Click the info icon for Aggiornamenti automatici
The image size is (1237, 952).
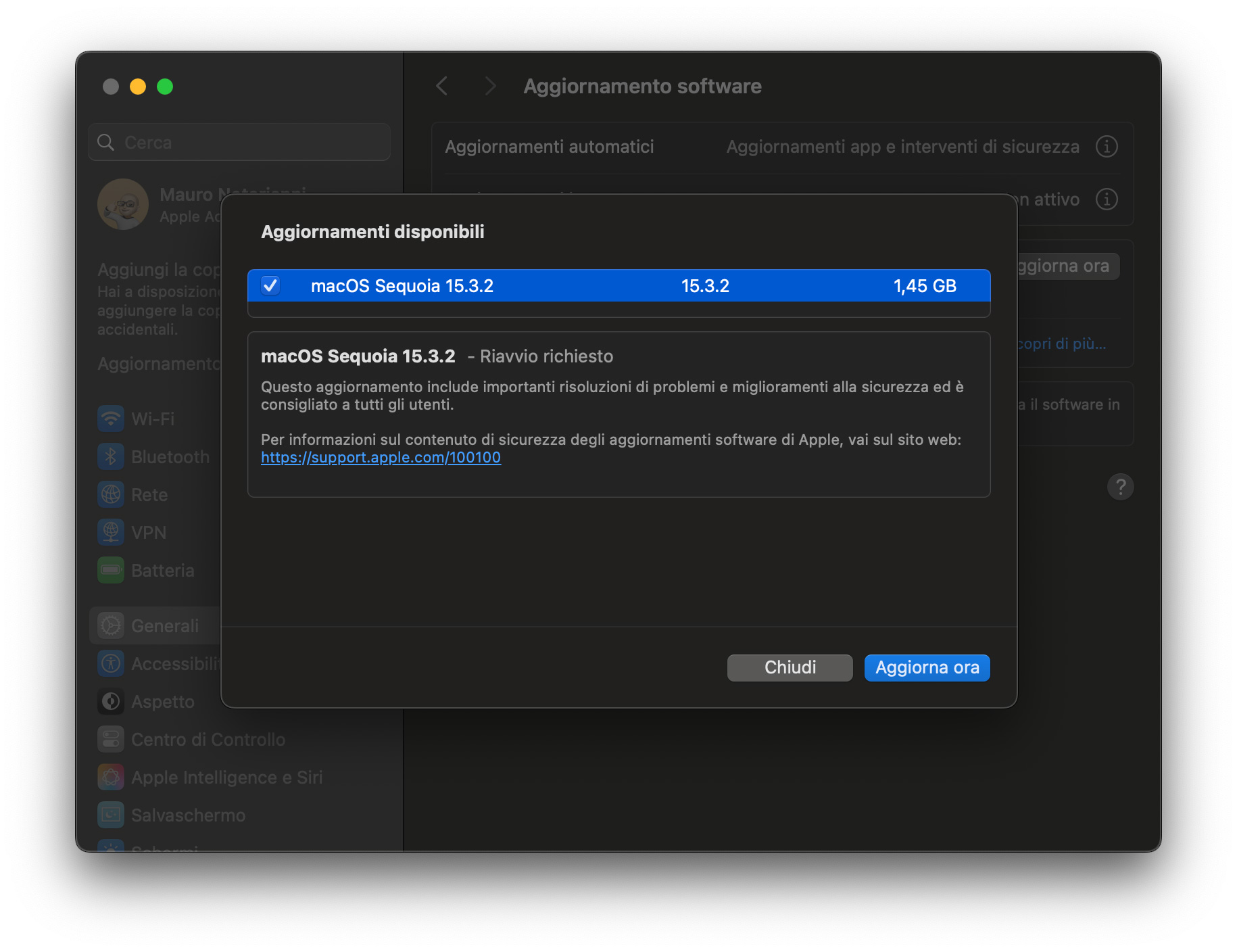click(x=1107, y=146)
